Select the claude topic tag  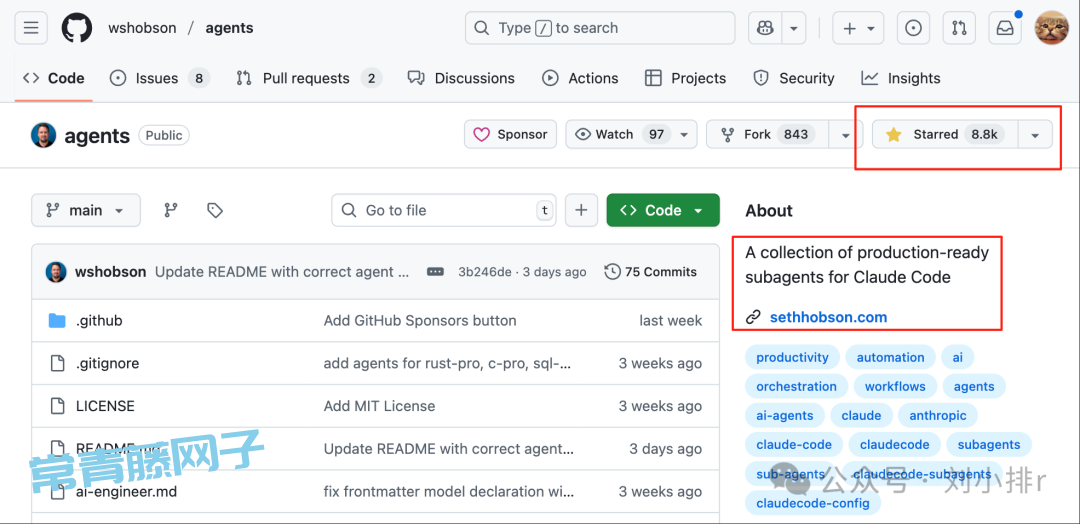861,415
